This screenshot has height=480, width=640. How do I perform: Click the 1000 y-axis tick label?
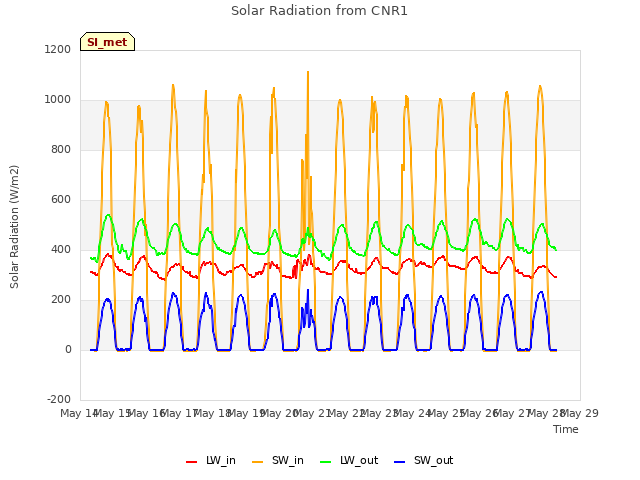(x=58, y=100)
